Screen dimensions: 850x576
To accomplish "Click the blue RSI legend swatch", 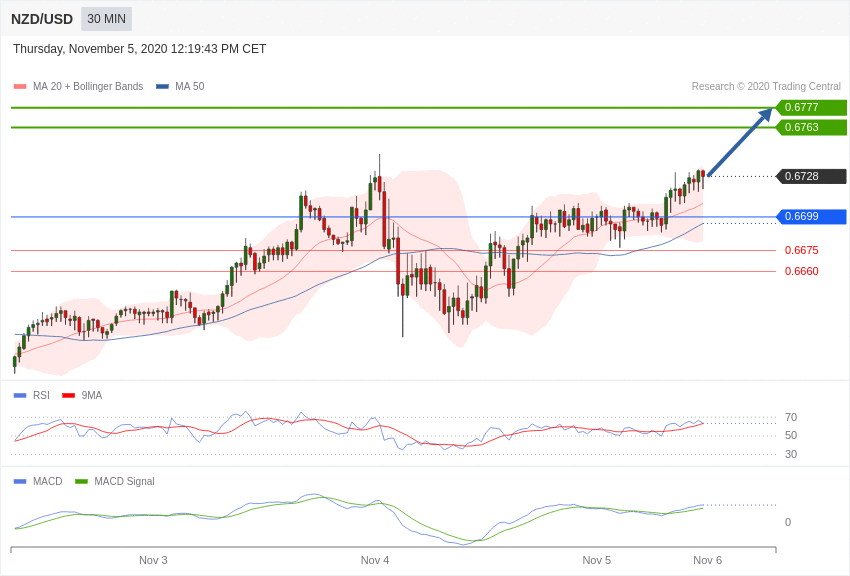I will click(x=20, y=396).
